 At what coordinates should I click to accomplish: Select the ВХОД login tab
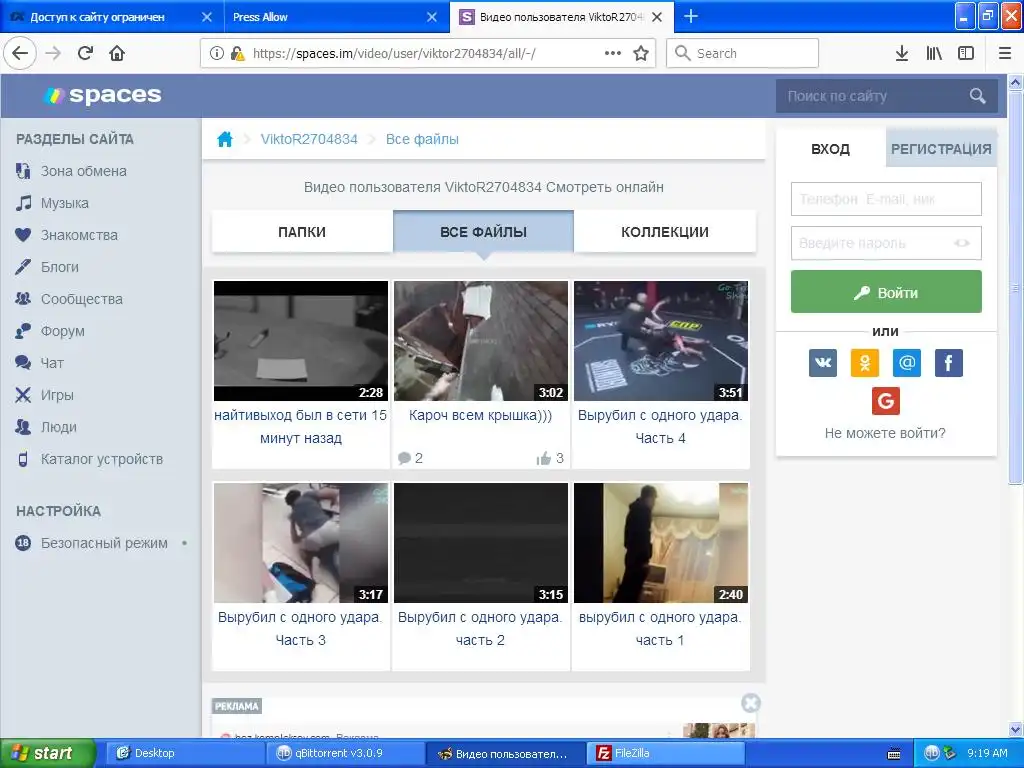831,149
